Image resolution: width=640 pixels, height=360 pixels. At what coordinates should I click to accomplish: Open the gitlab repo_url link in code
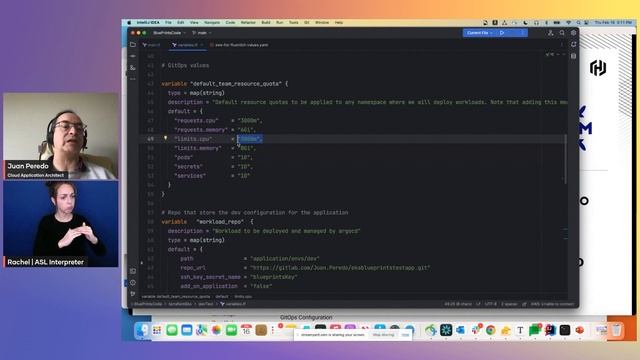340,268
